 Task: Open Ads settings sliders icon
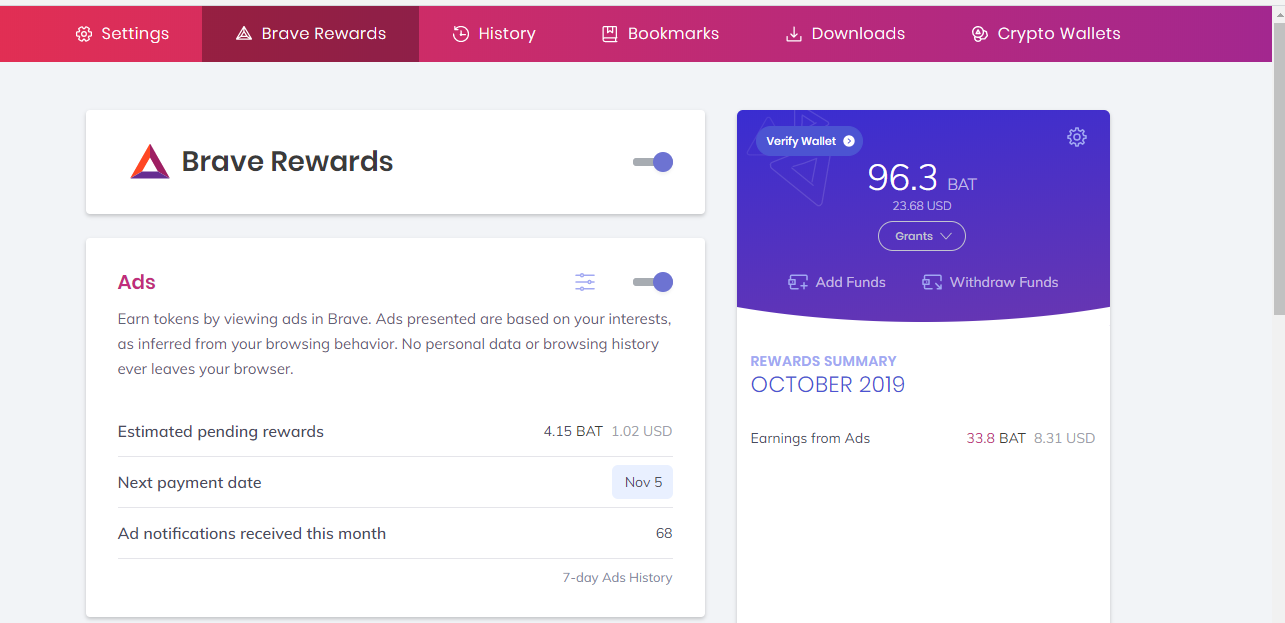[x=585, y=282]
